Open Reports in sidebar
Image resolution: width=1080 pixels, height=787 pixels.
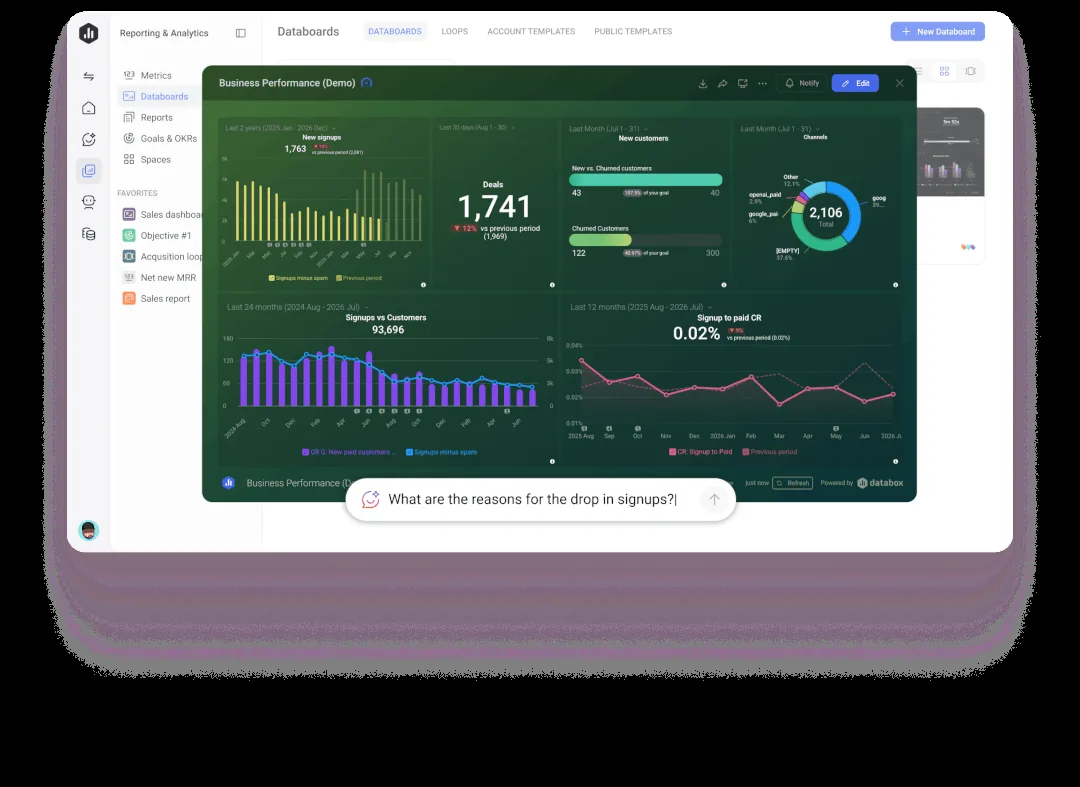pyautogui.click(x=156, y=118)
